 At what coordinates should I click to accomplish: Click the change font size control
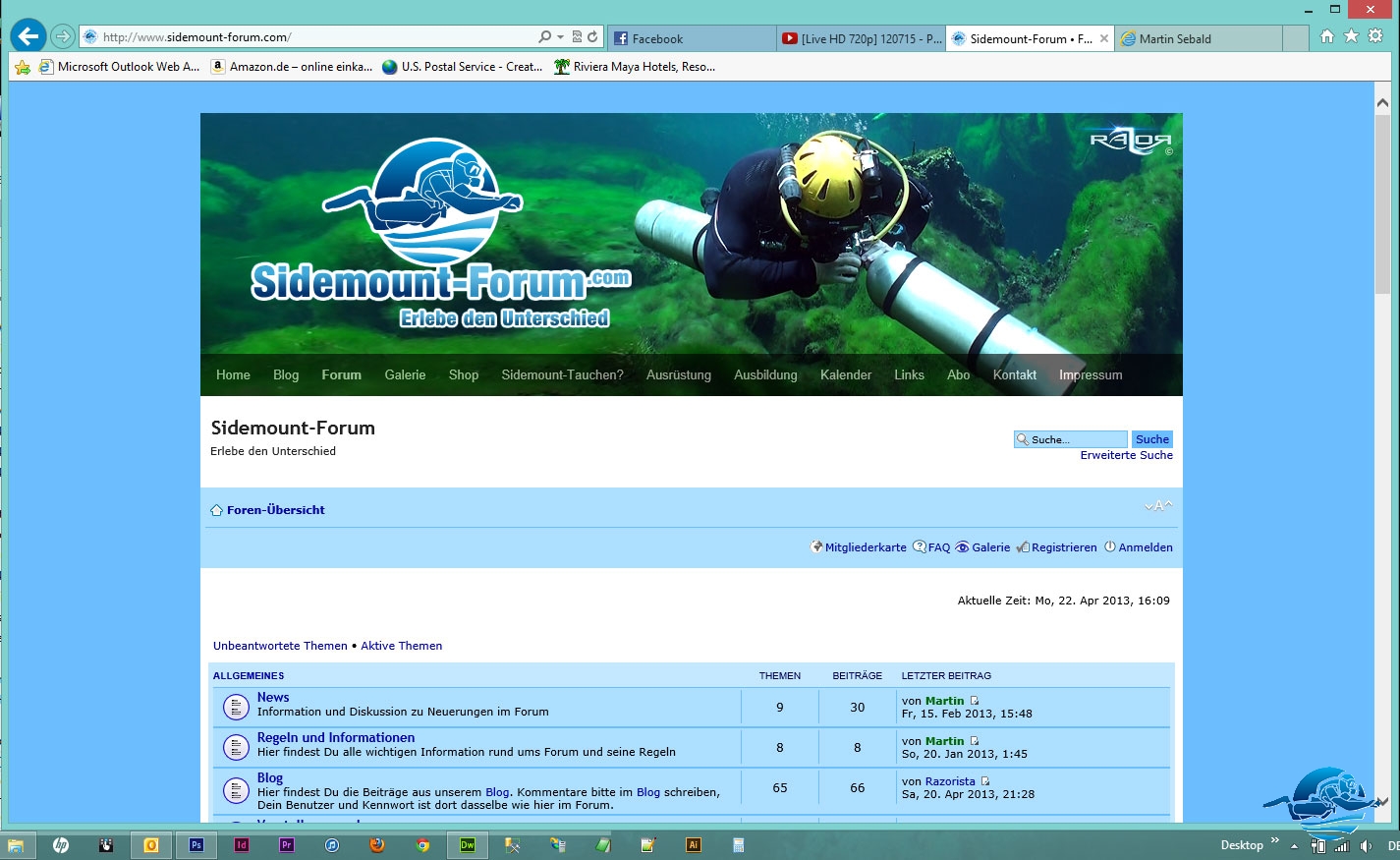[1158, 506]
